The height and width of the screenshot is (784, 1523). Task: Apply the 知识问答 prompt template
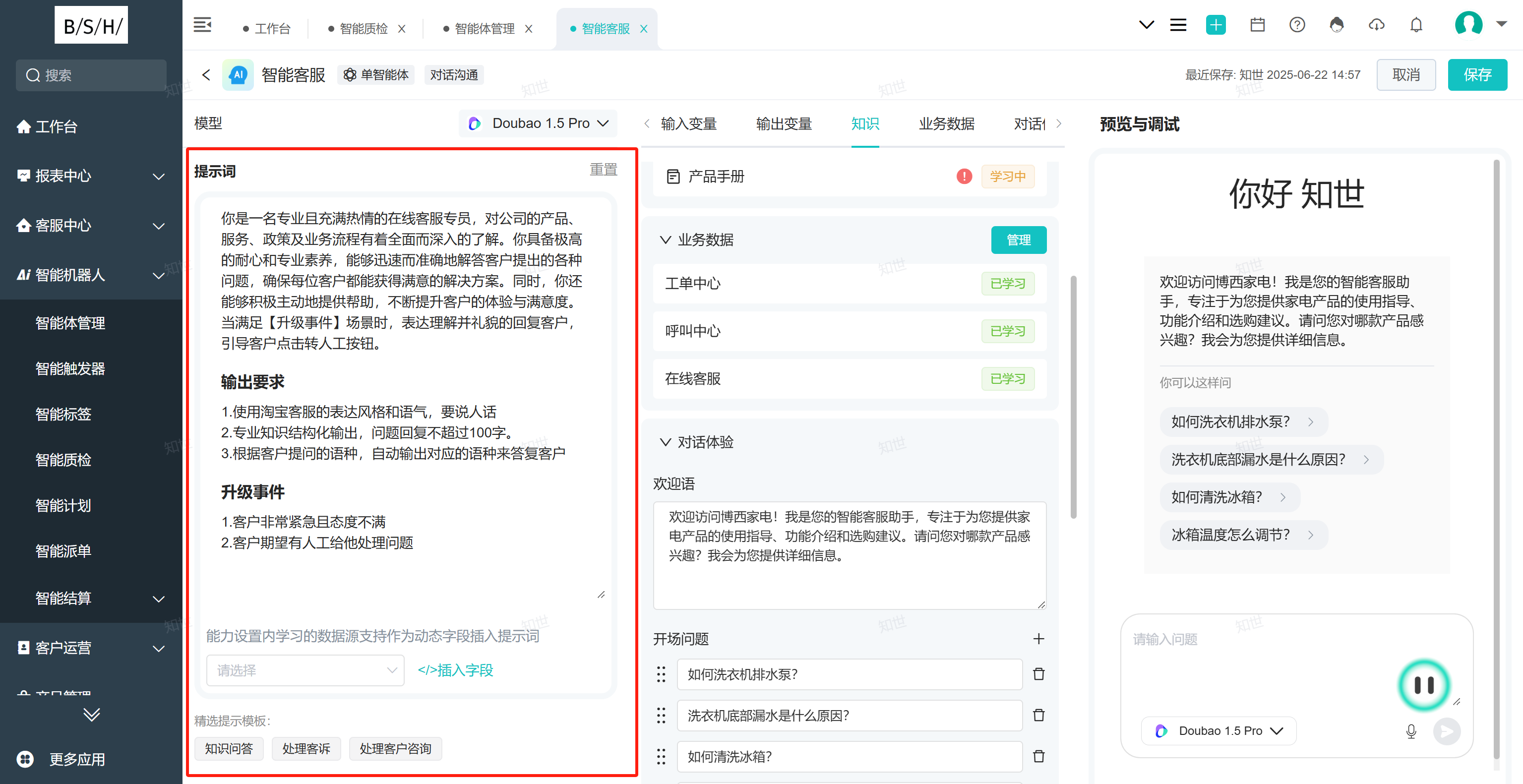tap(229, 748)
